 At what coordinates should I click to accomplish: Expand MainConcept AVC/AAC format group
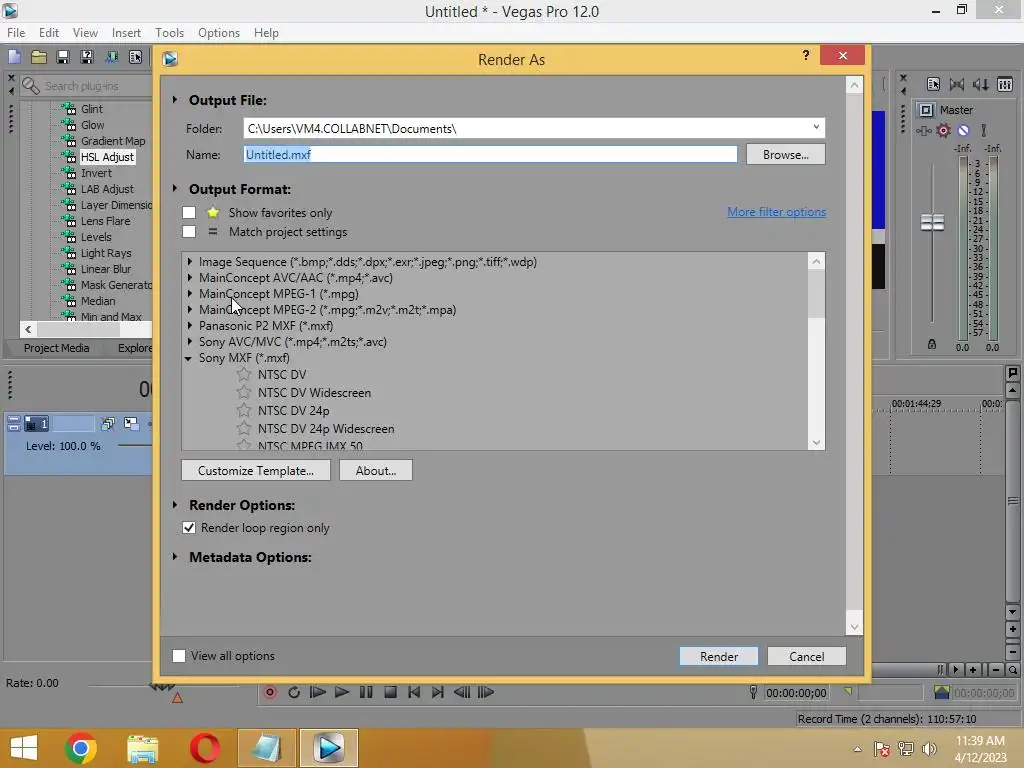click(189, 278)
